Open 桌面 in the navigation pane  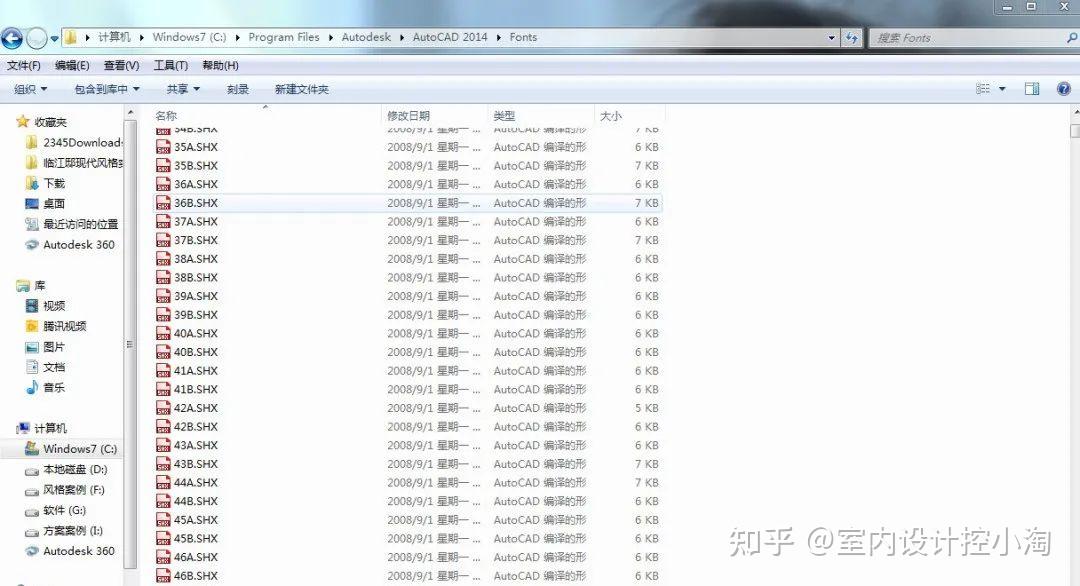click(x=45, y=204)
